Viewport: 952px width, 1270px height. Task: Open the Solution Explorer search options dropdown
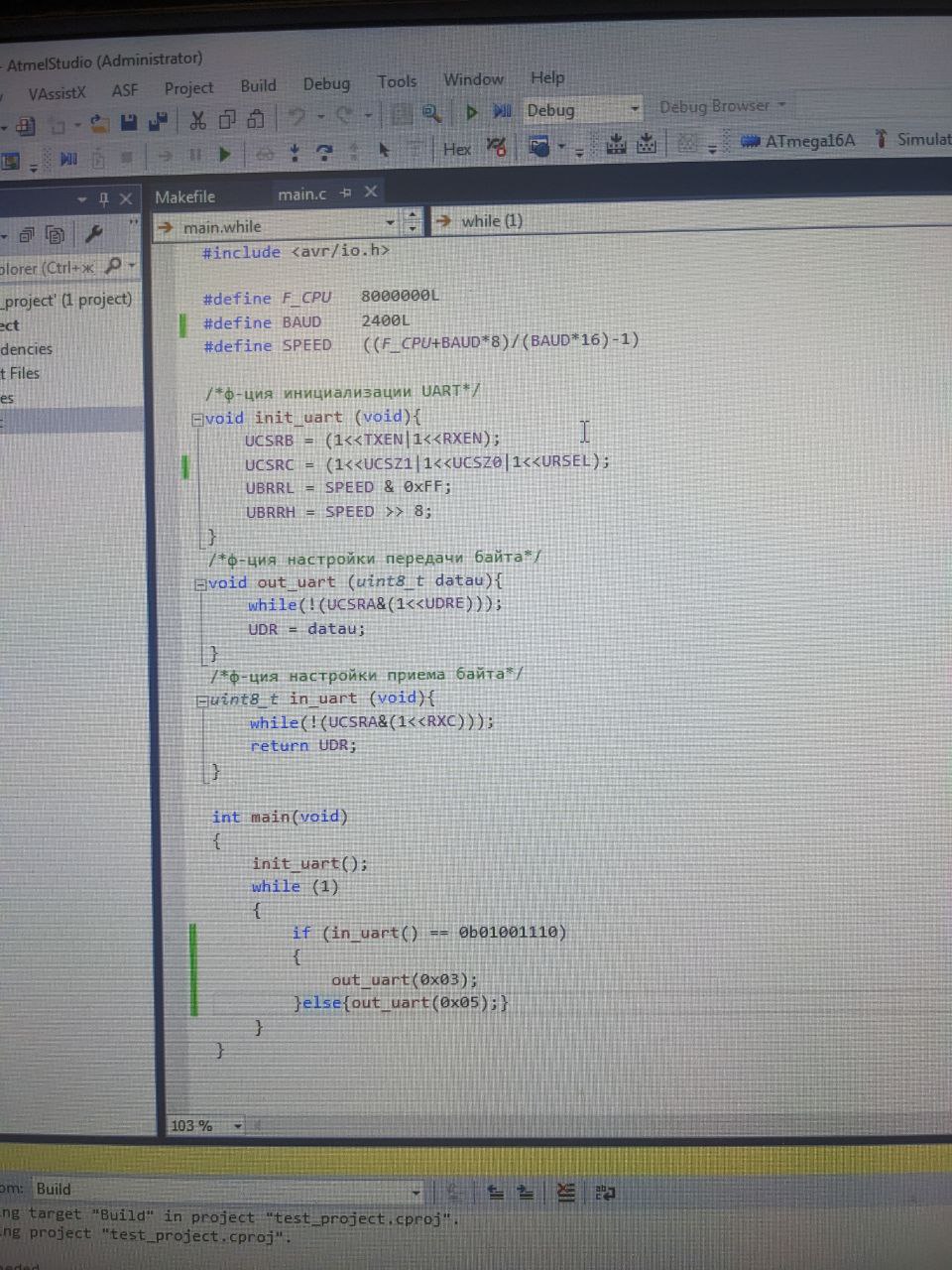pos(132,265)
